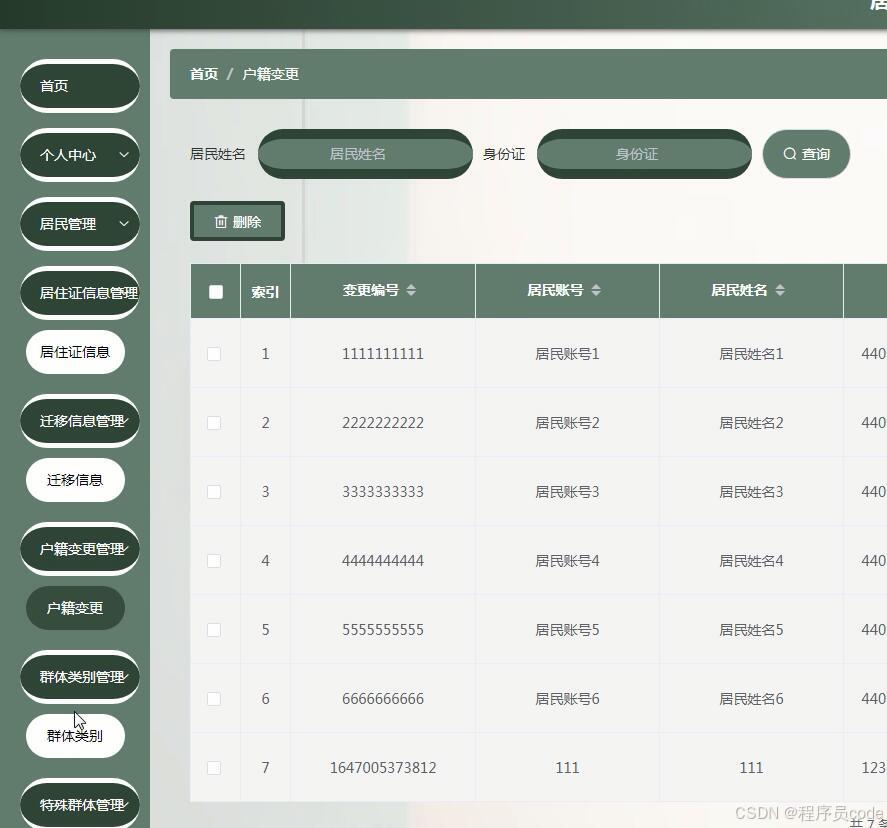Open the 迁移信息 submenu item
Viewport: 887px width, 828px height.
coord(75,480)
